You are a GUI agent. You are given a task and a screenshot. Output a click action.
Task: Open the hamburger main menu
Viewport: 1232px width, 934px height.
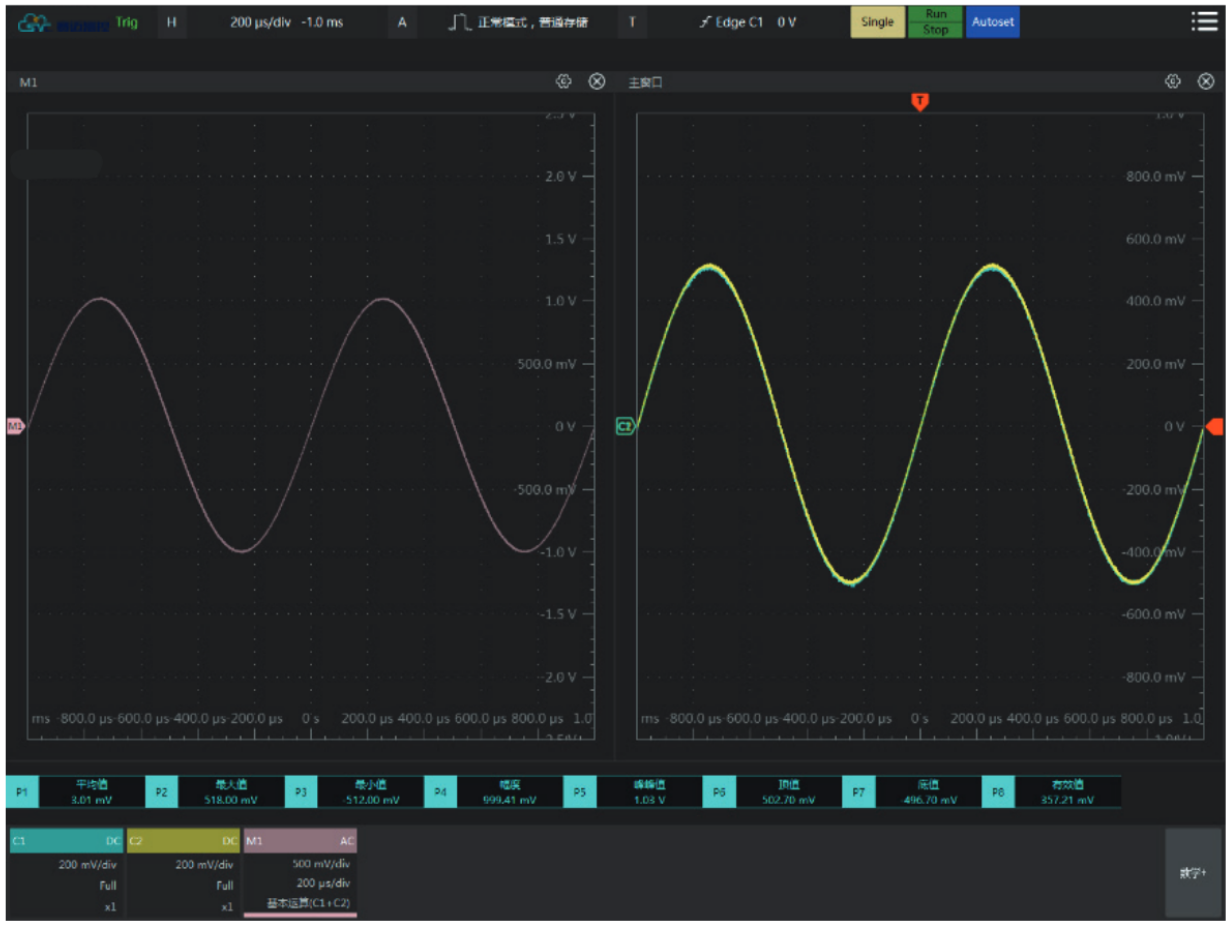(x=1204, y=22)
